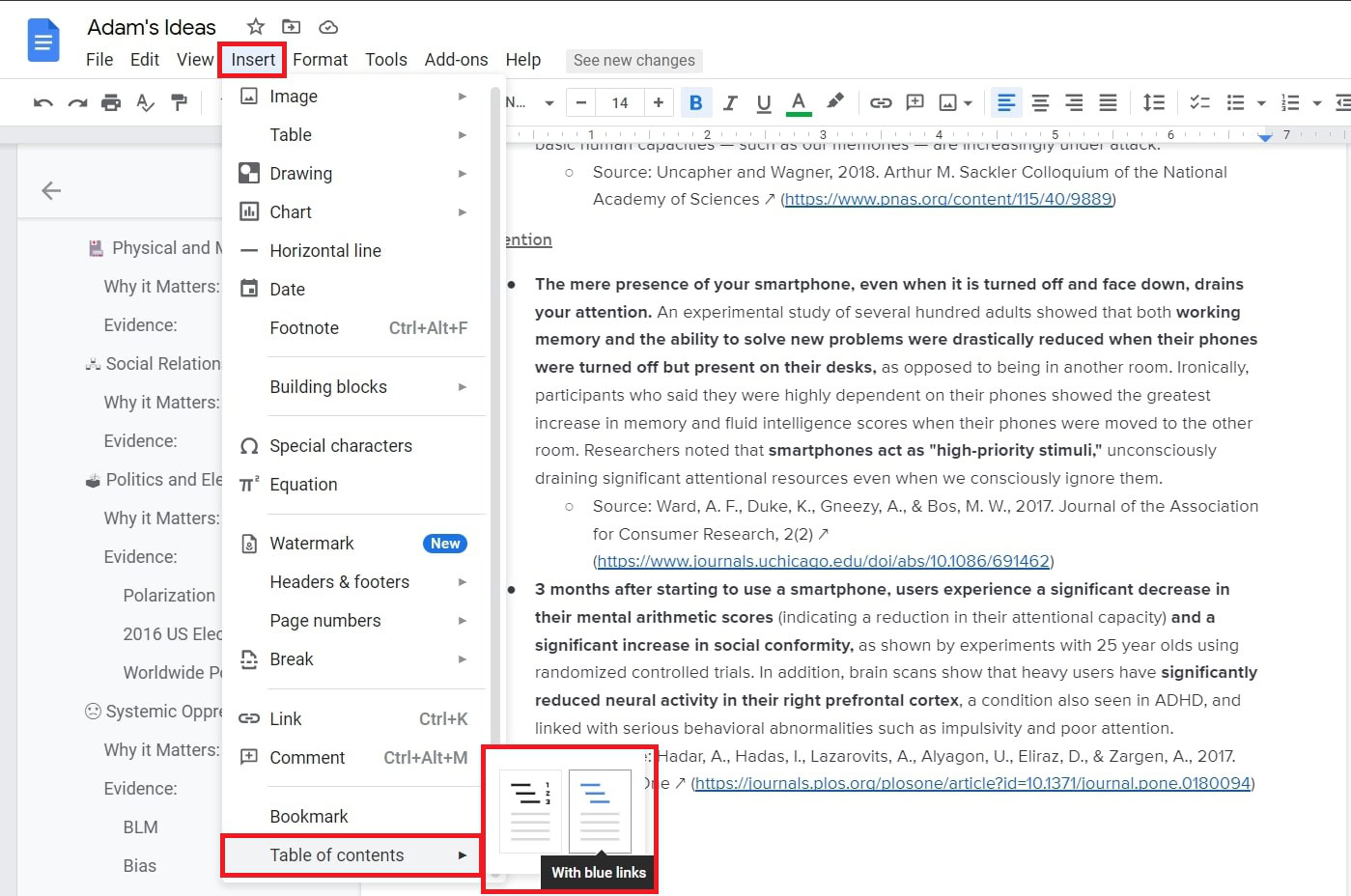The image size is (1351, 896).
Task: Click the Print icon in toolbar
Action: (111, 102)
